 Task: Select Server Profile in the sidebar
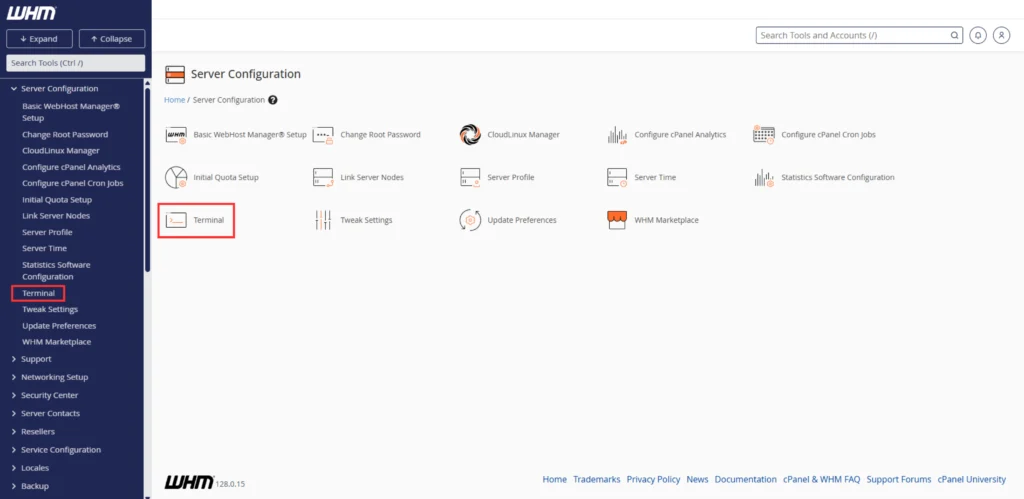[47, 232]
